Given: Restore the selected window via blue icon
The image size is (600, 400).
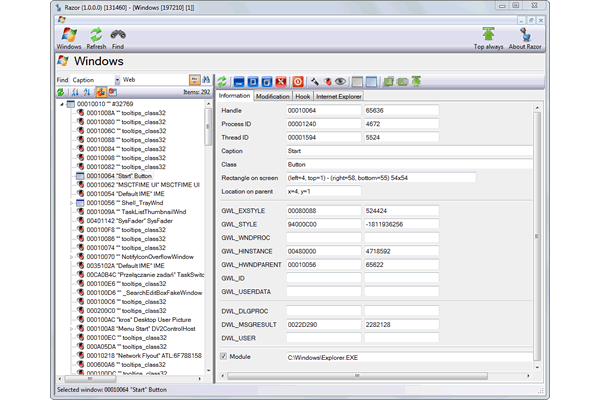Looking at the screenshot, I should (267, 82).
